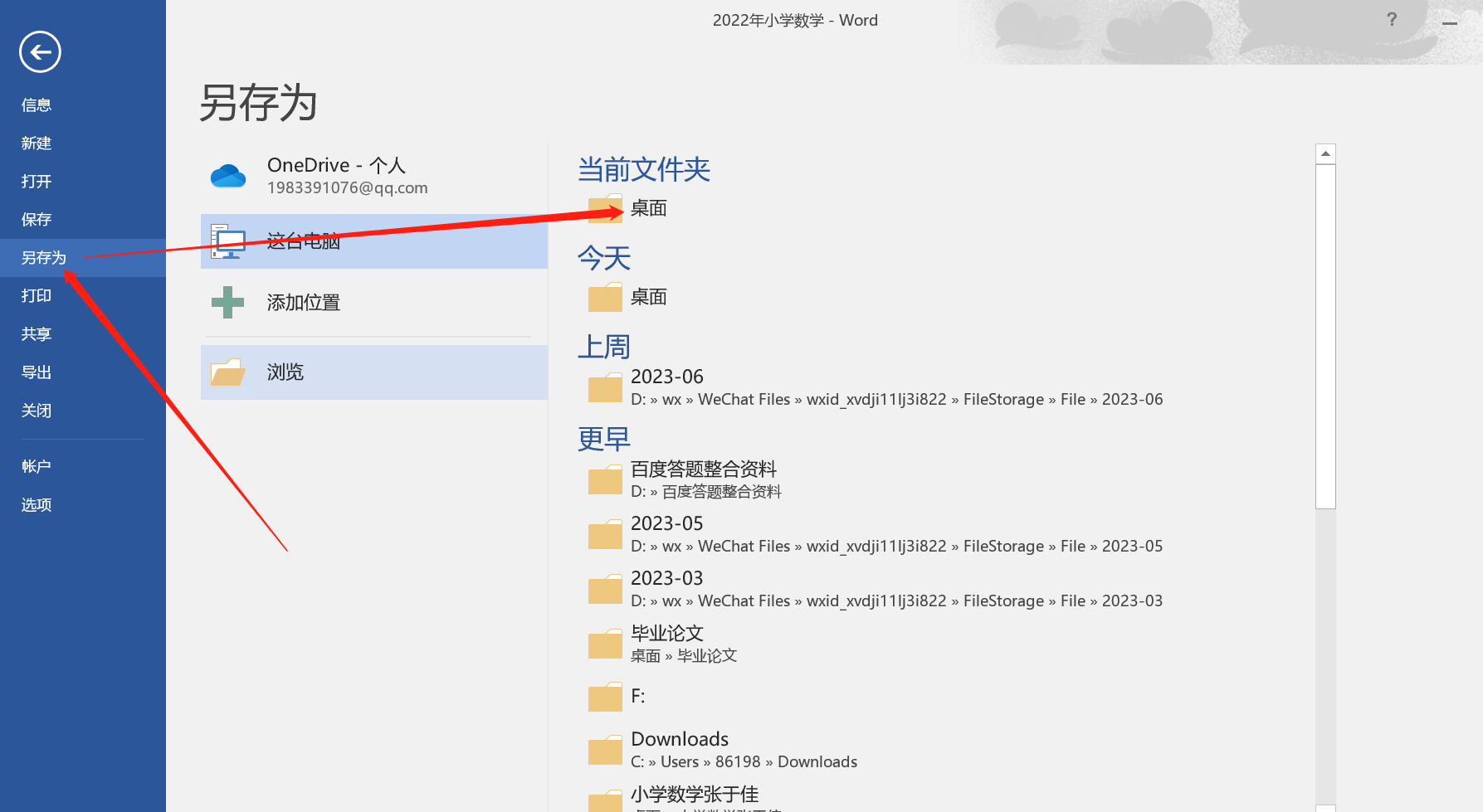
Task: Click 添加位置 option
Action: [374, 303]
